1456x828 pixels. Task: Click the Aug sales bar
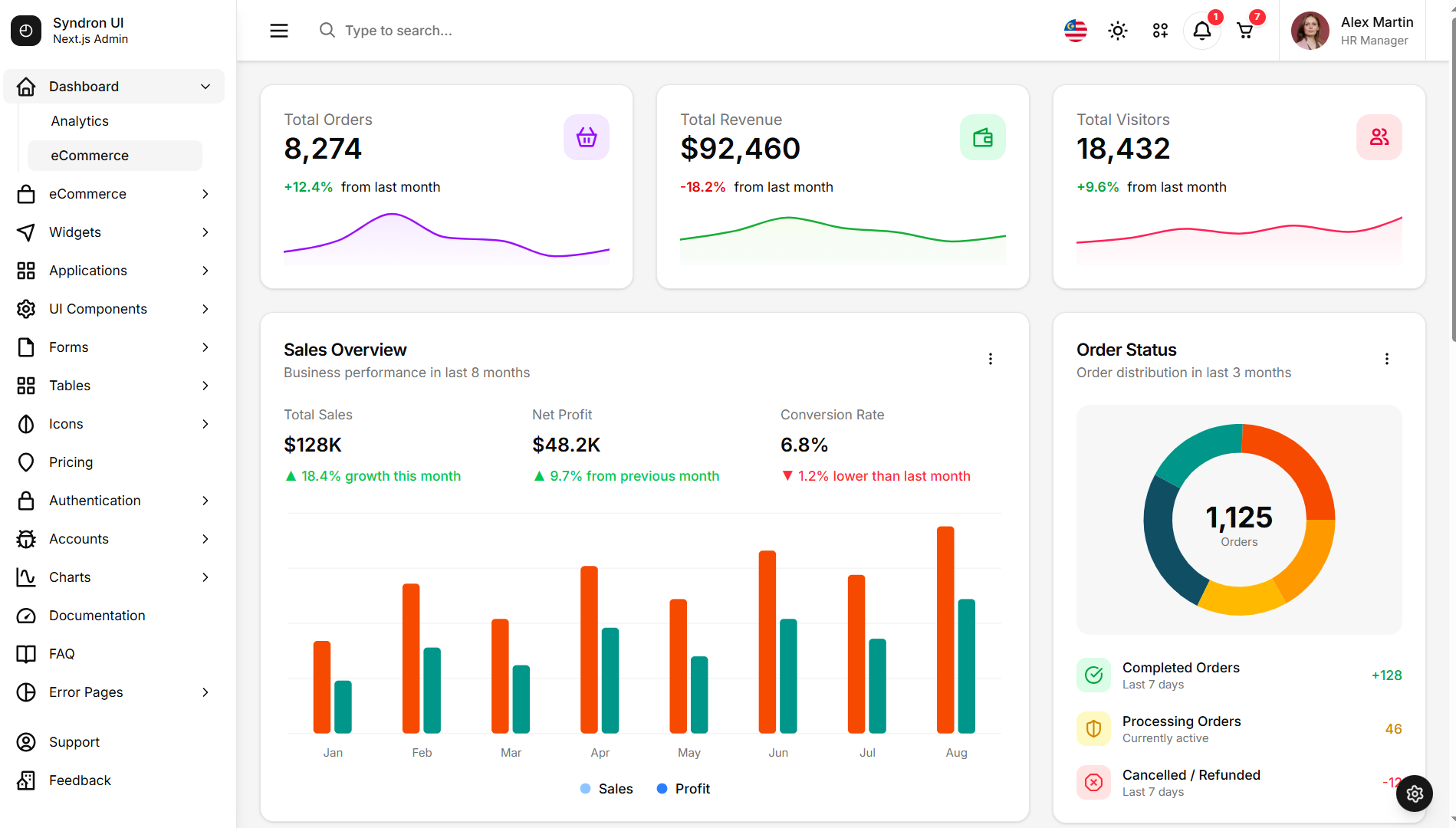[x=945, y=629]
